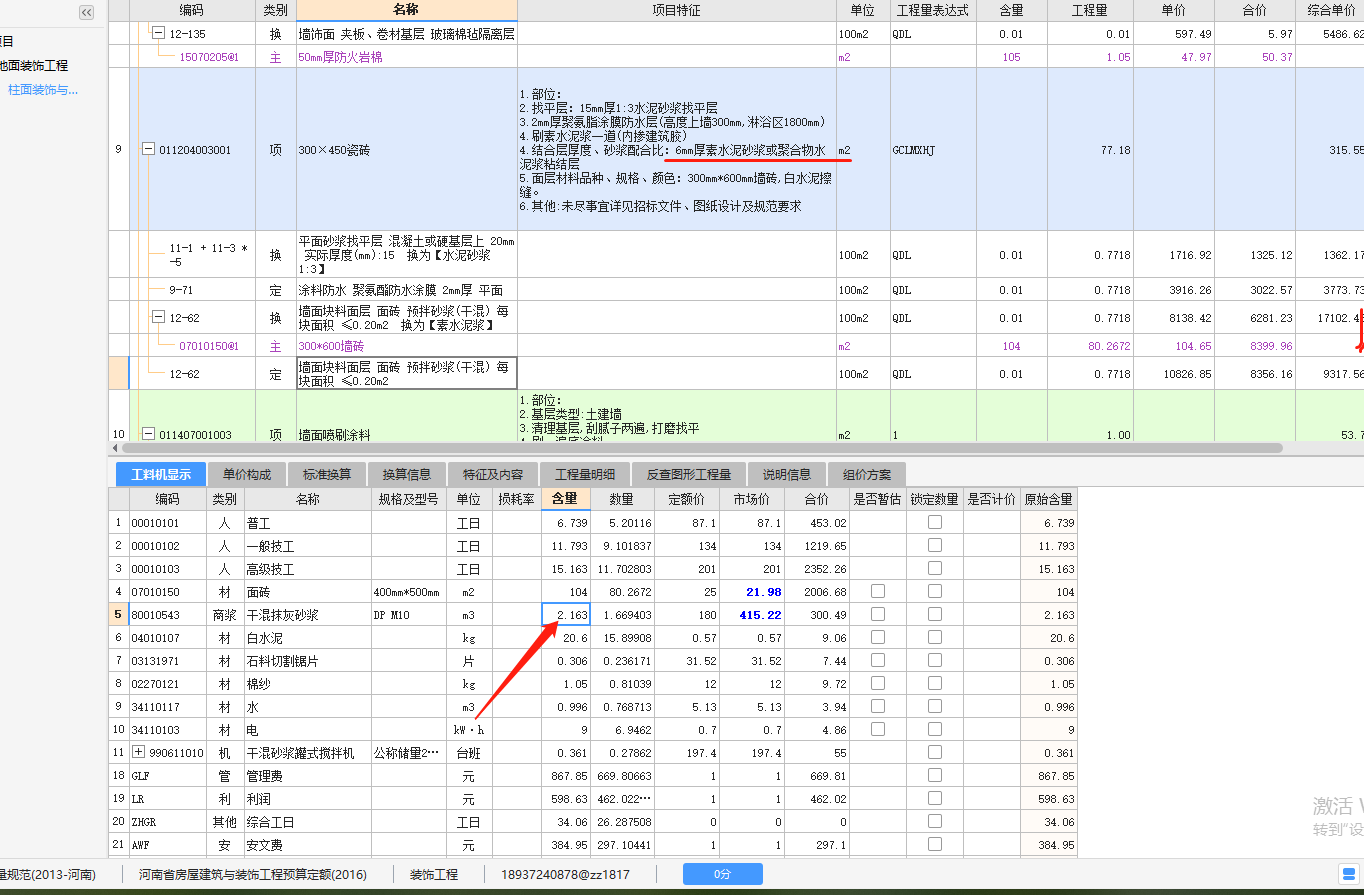Tick 是否暂估 checkbox for 白水泥 row

[x=877, y=637]
